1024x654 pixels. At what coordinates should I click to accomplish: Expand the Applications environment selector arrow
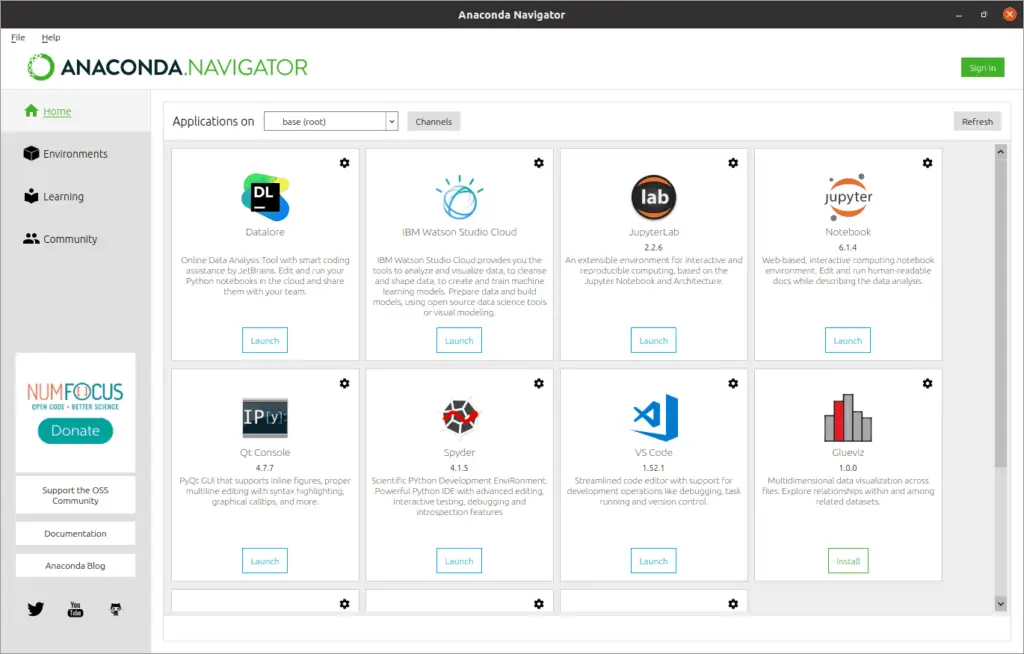392,120
